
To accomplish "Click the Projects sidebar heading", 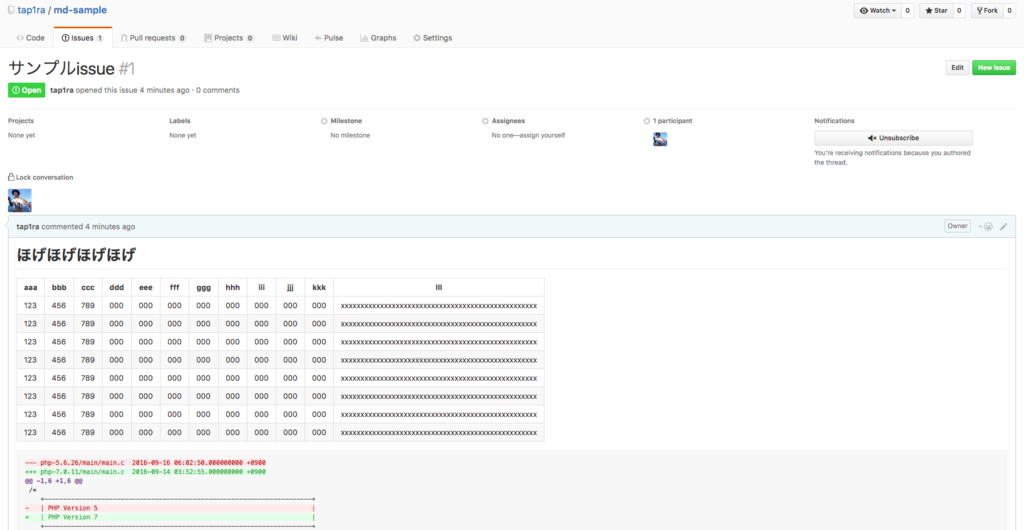I will [21, 121].
